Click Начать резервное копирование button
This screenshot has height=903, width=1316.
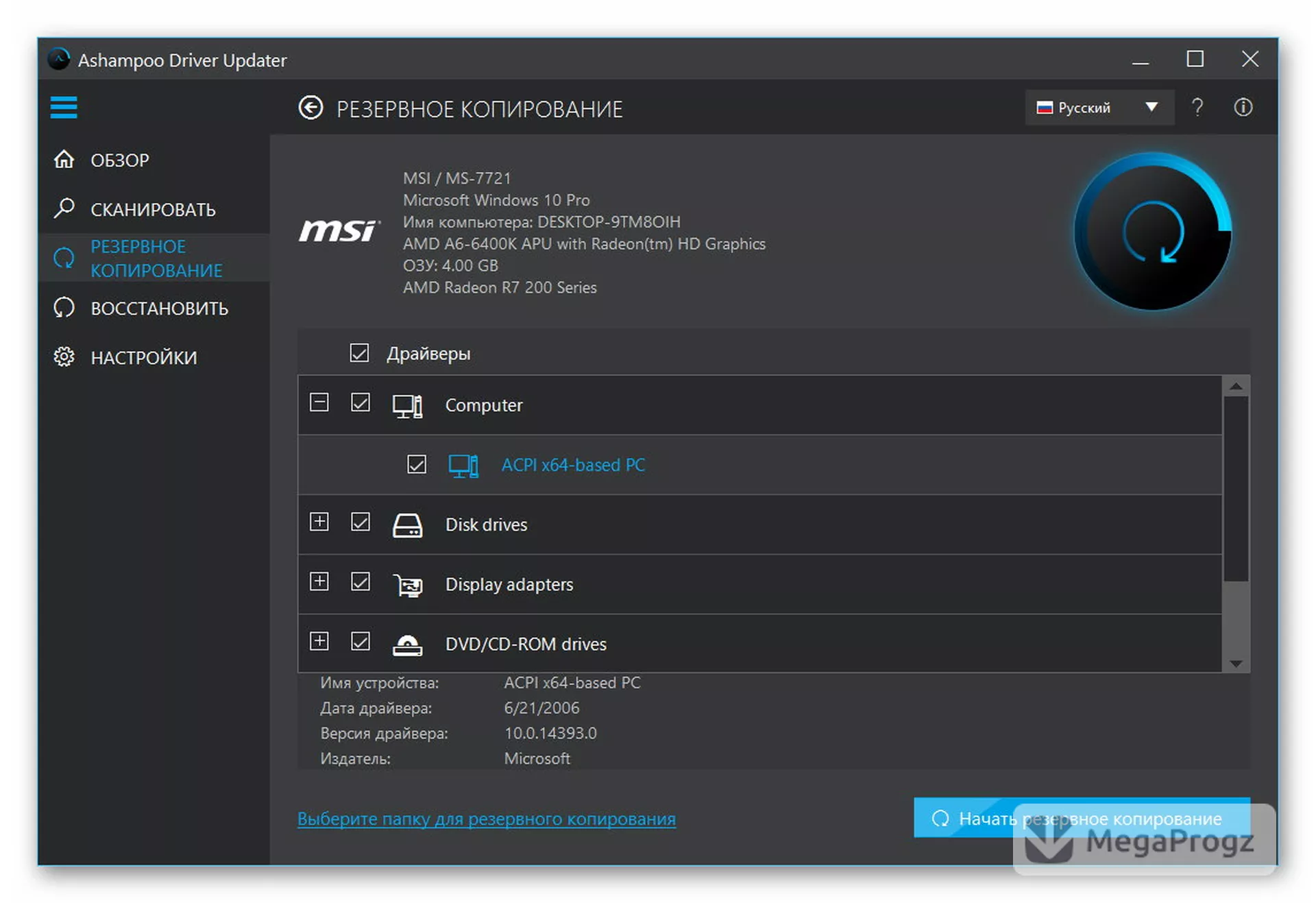tap(1082, 817)
